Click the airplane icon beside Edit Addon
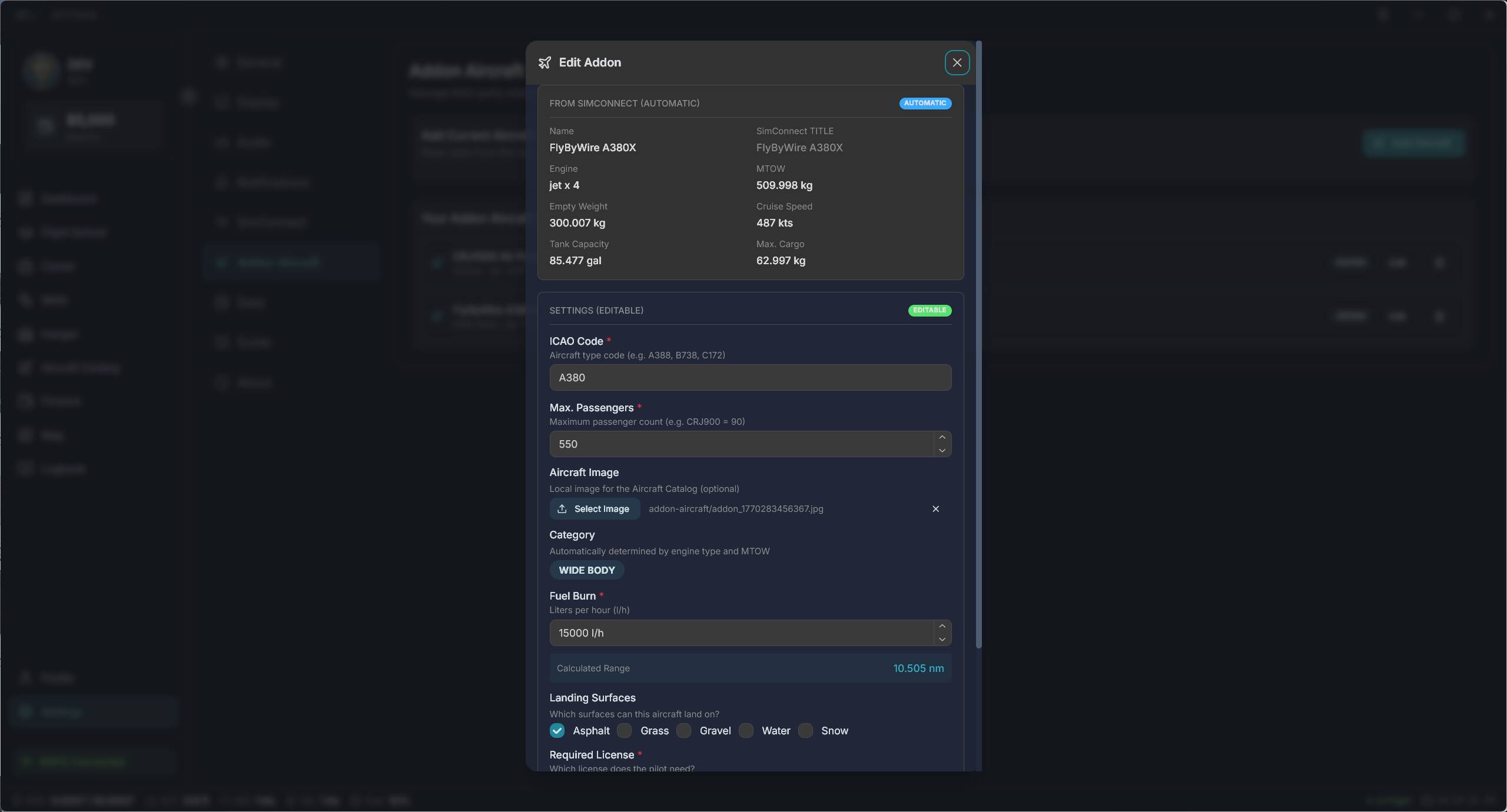This screenshot has width=1507, height=812. point(545,62)
